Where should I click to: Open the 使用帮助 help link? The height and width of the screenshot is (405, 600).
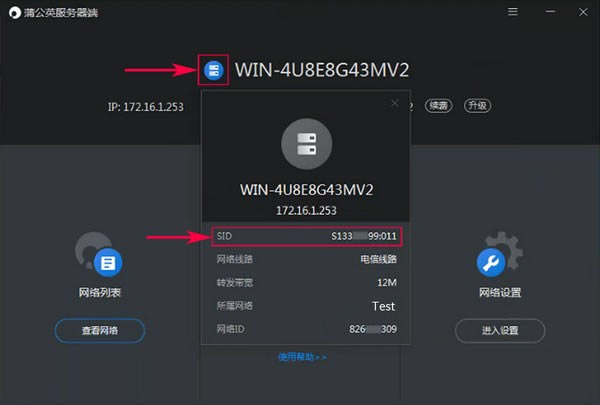302,357
